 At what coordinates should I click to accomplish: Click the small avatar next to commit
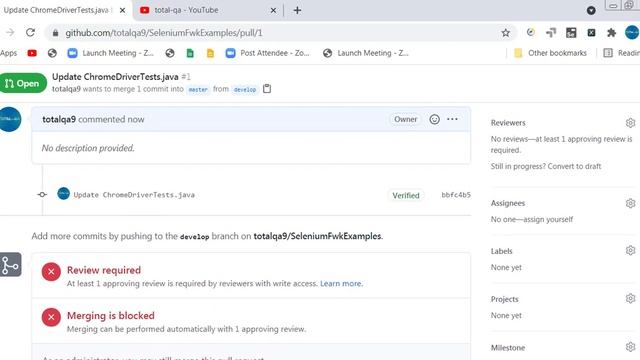coord(63,193)
